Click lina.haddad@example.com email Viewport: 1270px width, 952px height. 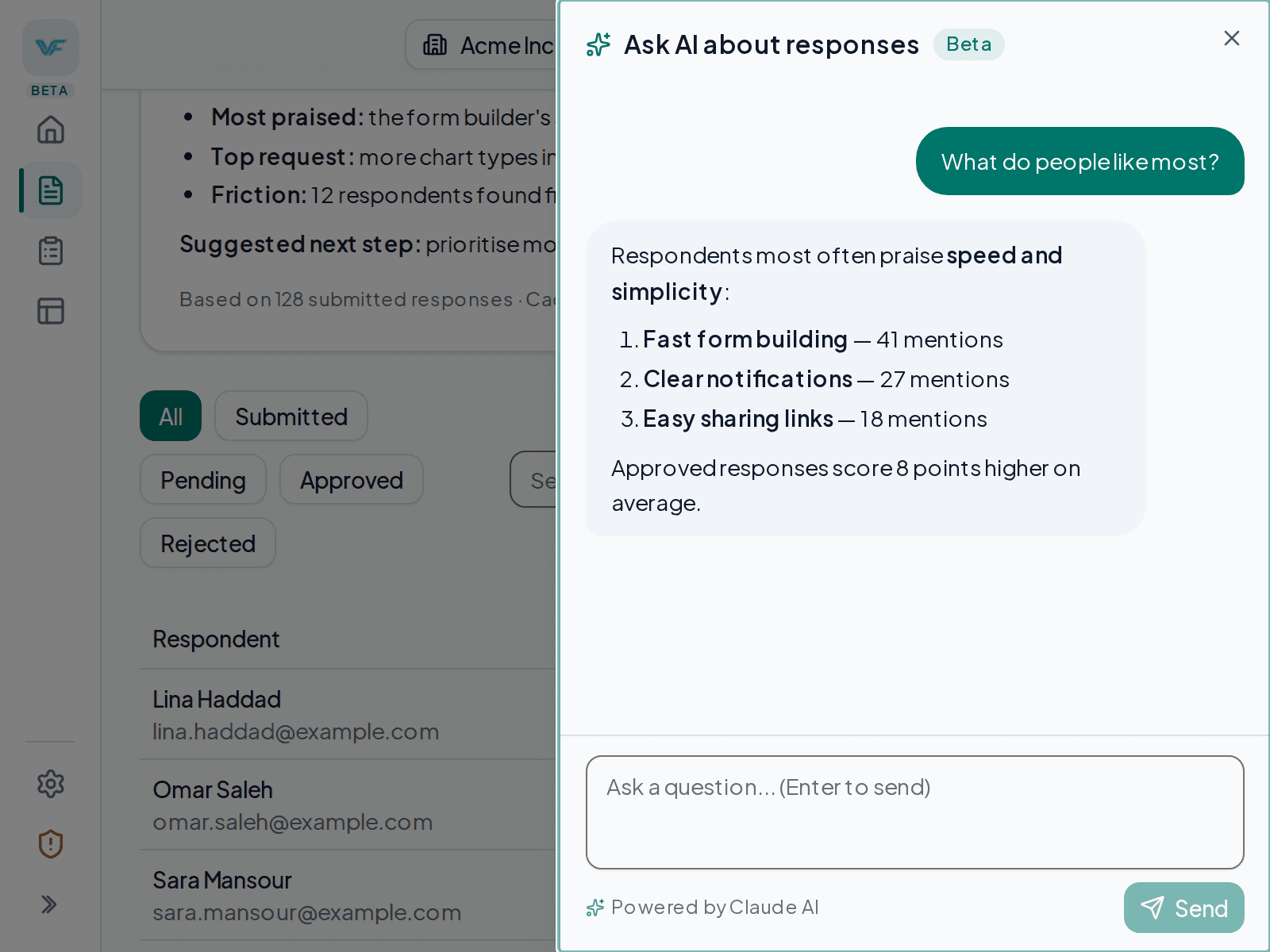tap(295, 731)
